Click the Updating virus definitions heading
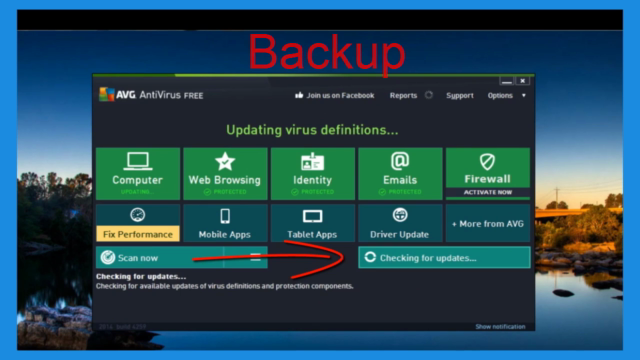This screenshot has height=360, width=640. pyautogui.click(x=312, y=130)
